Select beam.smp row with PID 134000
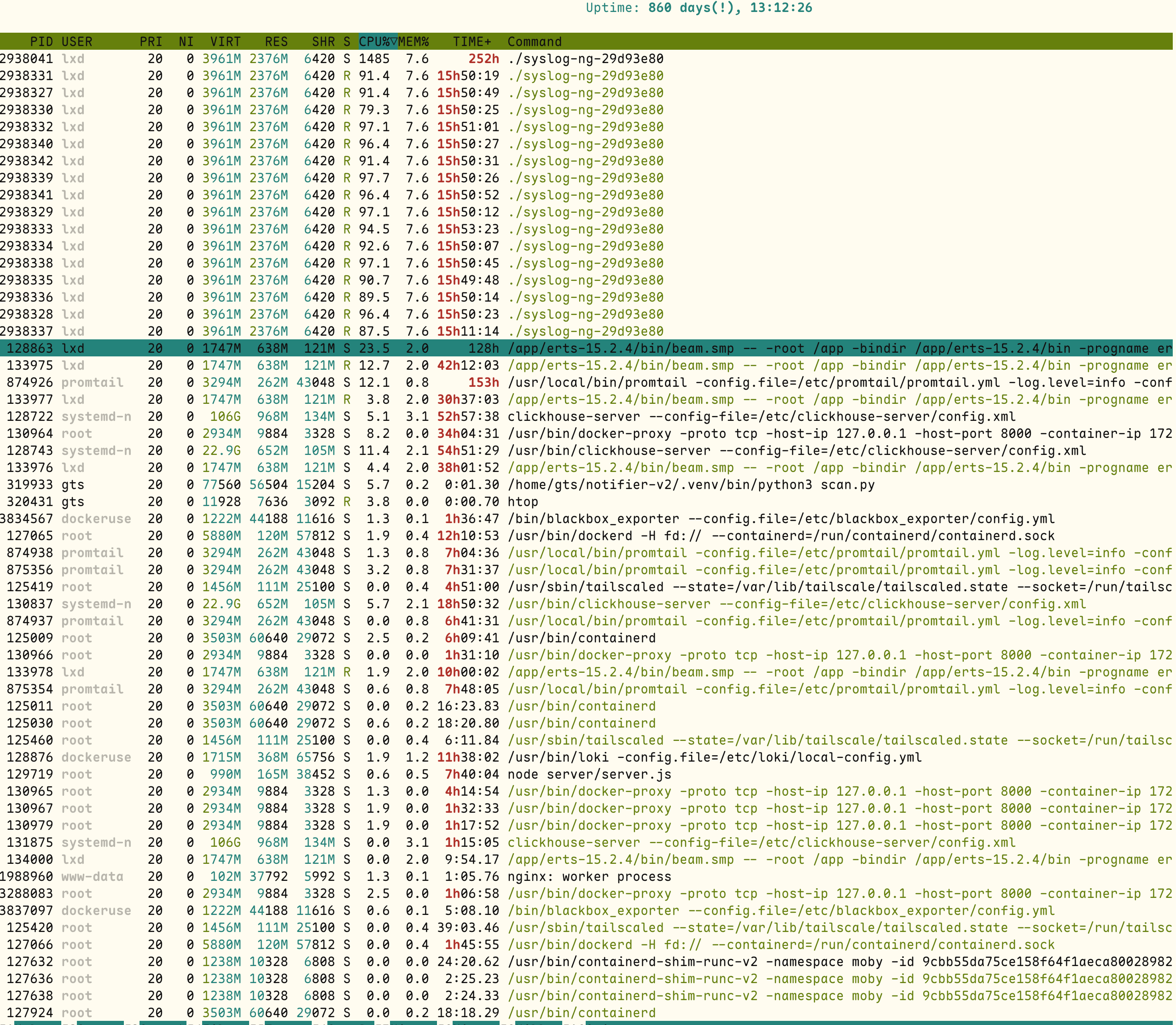This screenshot has height=1025, width=1176. [x=586, y=860]
